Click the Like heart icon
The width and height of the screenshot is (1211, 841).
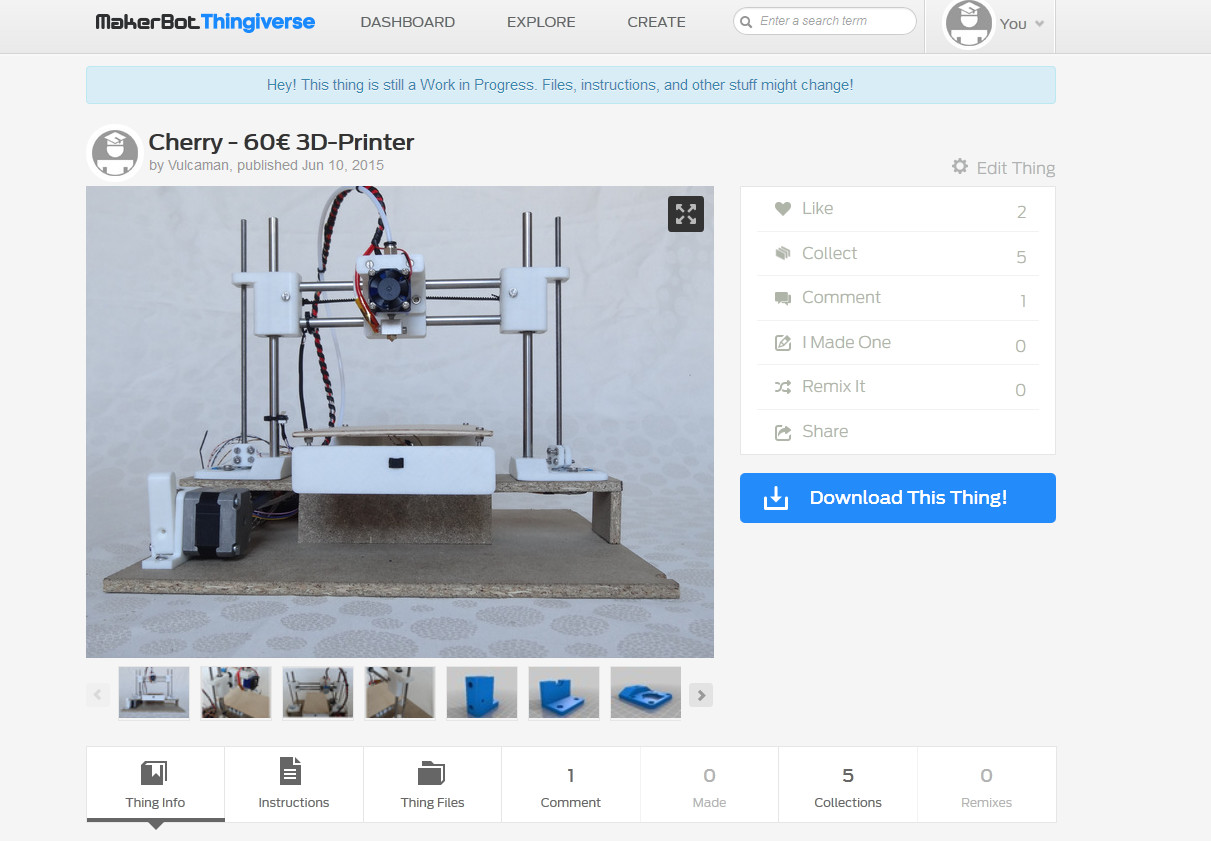[x=783, y=209]
